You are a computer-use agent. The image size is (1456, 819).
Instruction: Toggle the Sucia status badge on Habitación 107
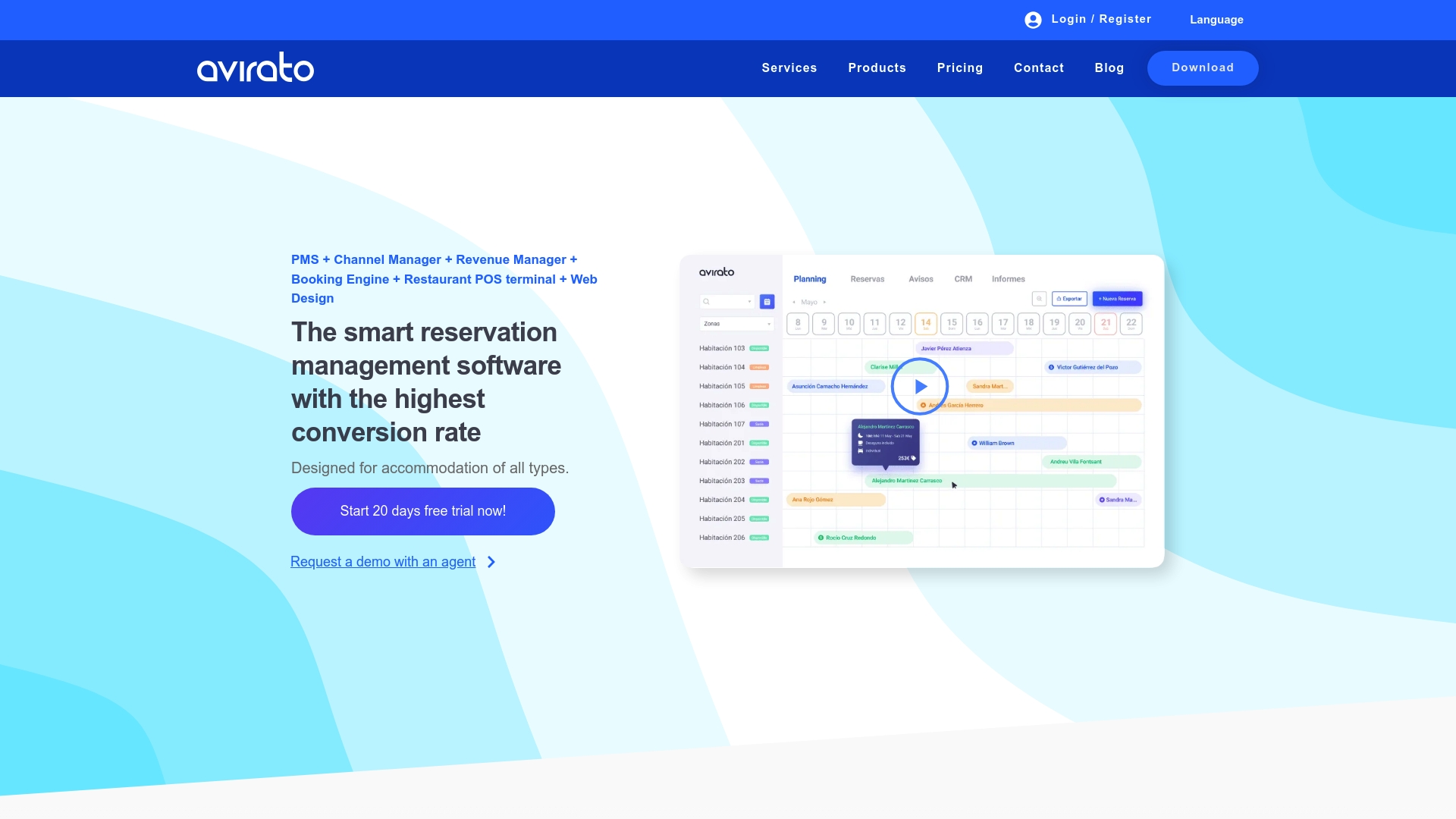coord(759,424)
